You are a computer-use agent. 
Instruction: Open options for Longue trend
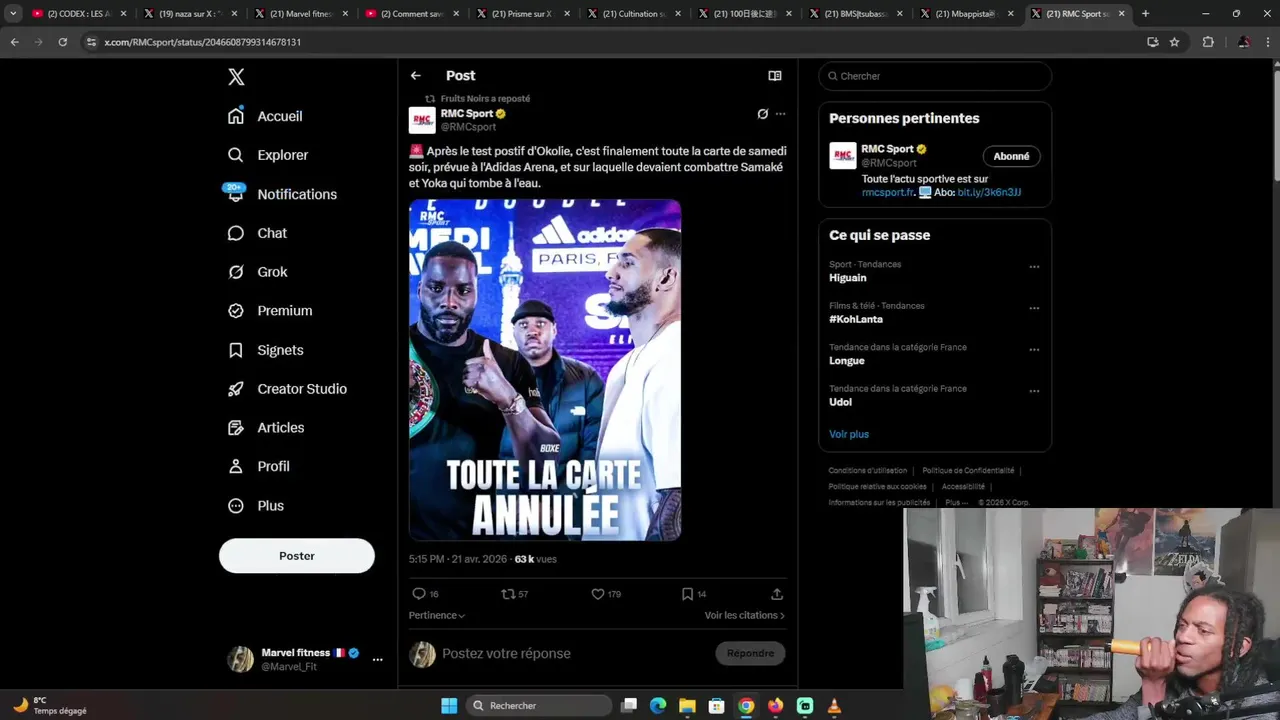1034,350
